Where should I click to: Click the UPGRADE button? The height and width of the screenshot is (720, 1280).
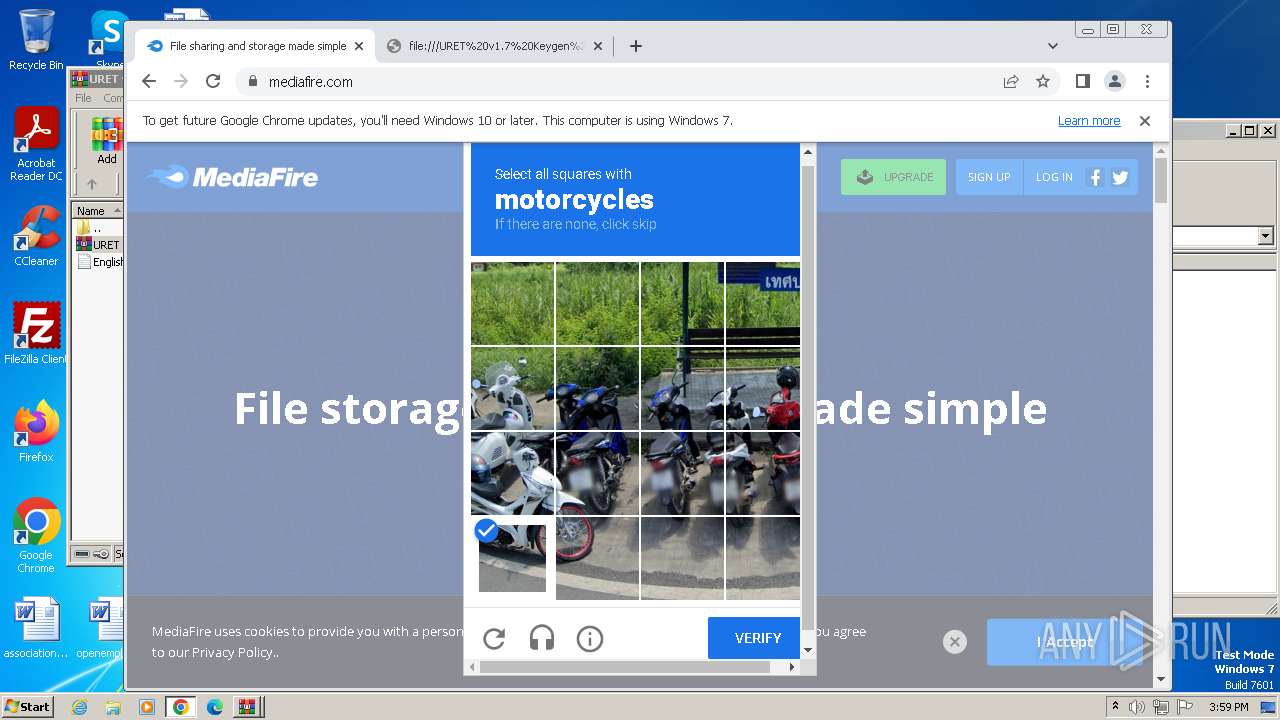[x=893, y=177]
